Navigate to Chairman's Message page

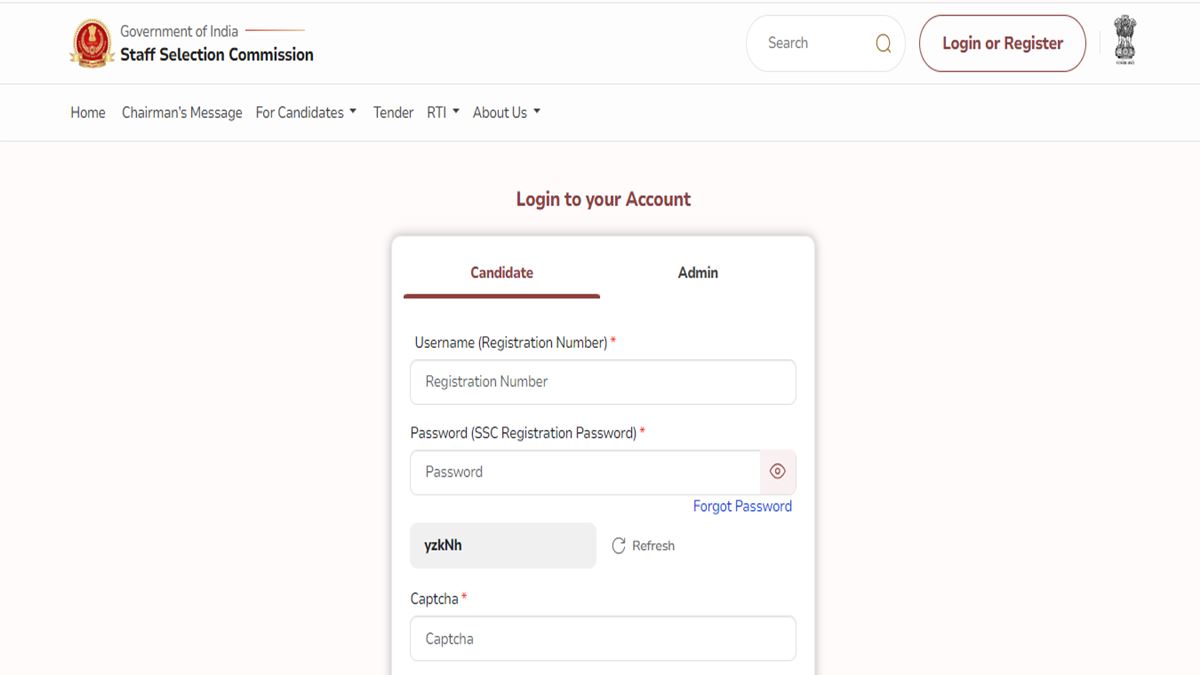[182, 112]
